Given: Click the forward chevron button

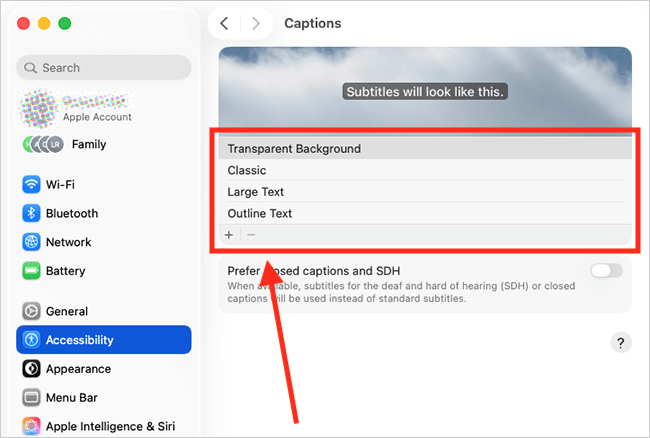Looking at the screenshot, I should coord(256,23).
